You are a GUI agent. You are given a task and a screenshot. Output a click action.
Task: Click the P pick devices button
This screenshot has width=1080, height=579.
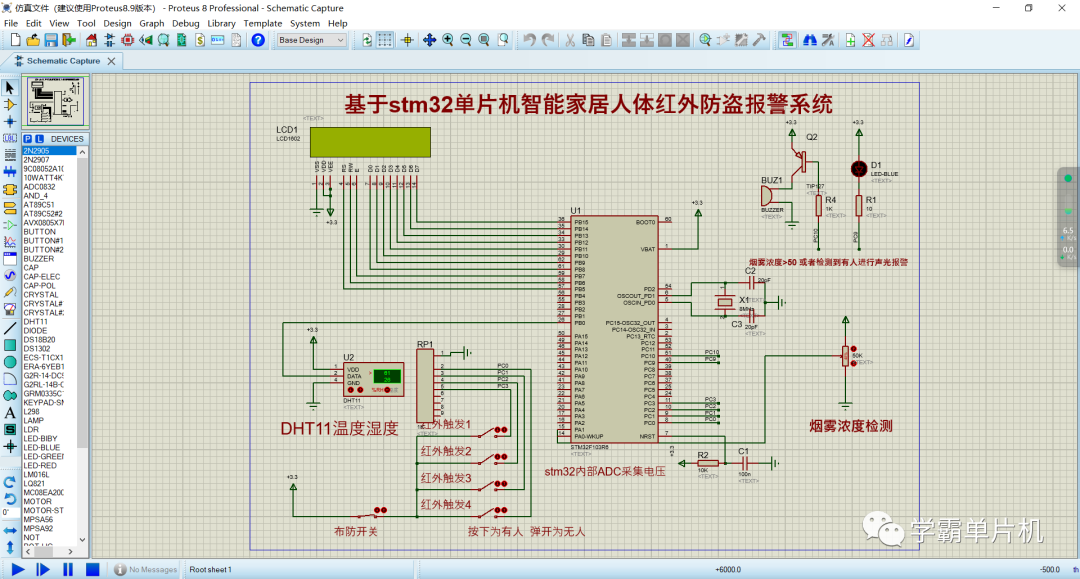(x=28, y=138)
